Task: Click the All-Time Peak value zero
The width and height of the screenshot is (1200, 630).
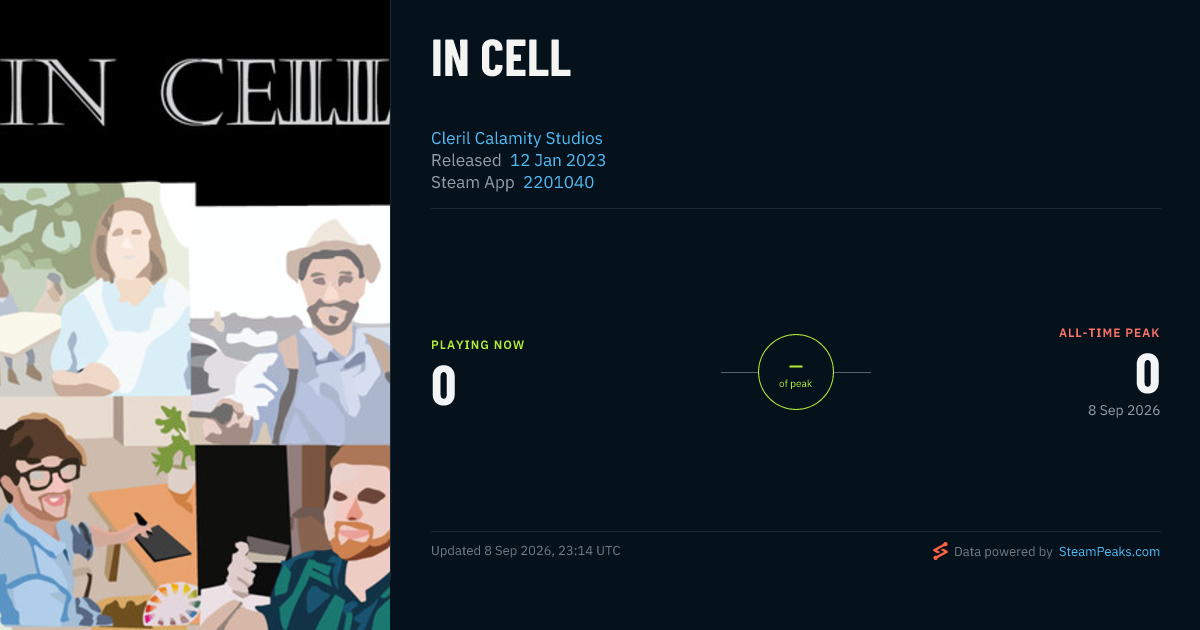Action: point(1147,374)
